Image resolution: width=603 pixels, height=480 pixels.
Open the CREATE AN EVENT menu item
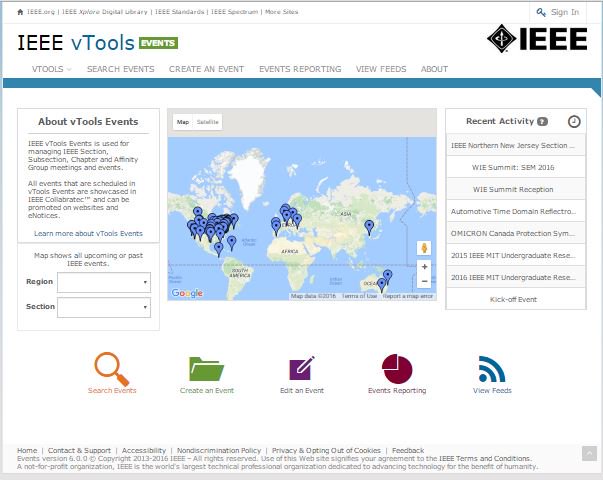(206, 69)
